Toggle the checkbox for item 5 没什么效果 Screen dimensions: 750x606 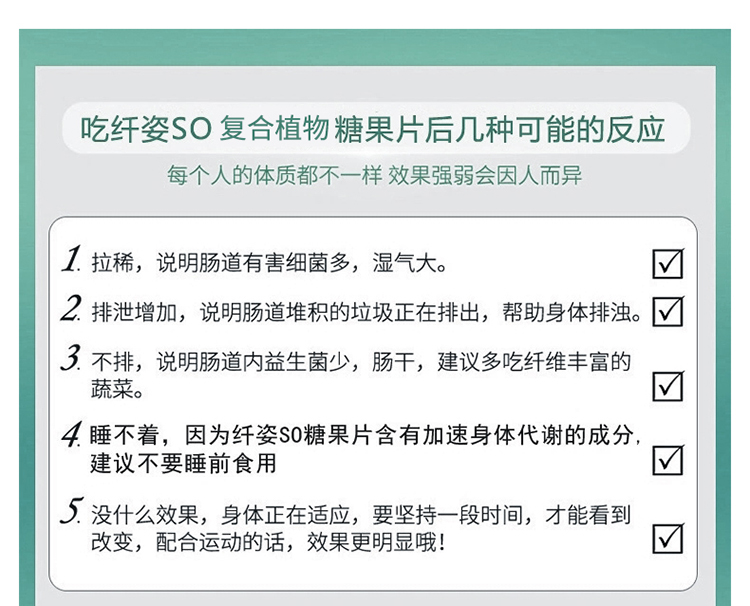click(668, 538)
